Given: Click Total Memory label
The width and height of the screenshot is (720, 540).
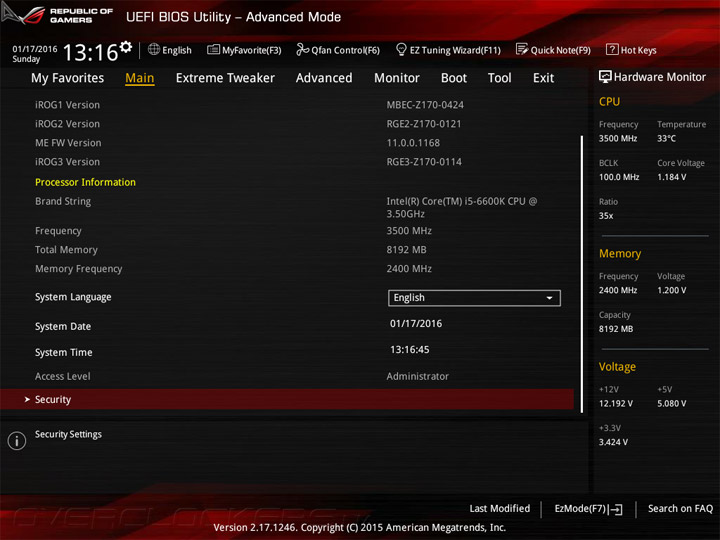Looking at the screenshot, I should pos(66,250).
